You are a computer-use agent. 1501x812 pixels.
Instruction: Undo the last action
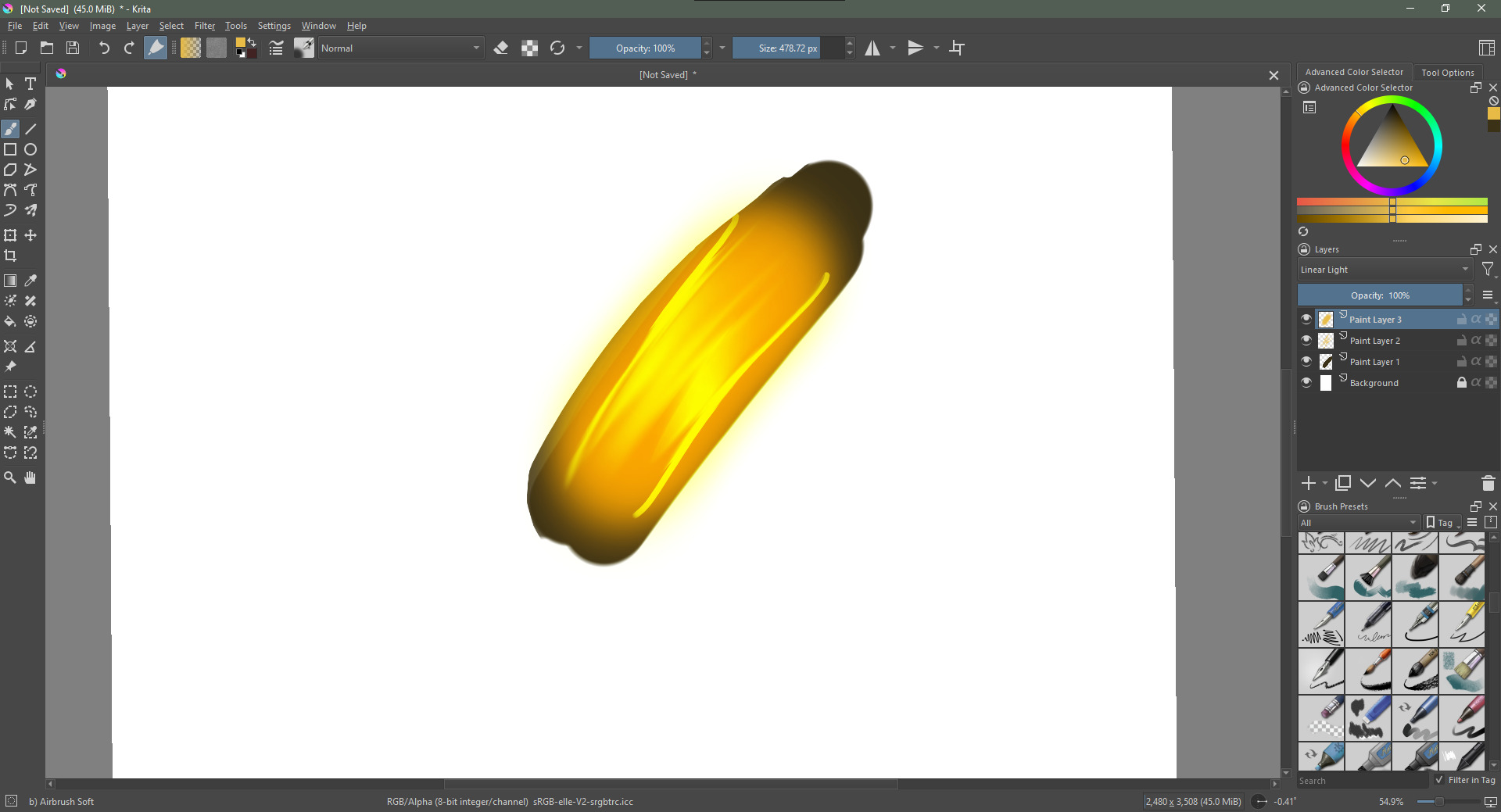pos(104,48)
